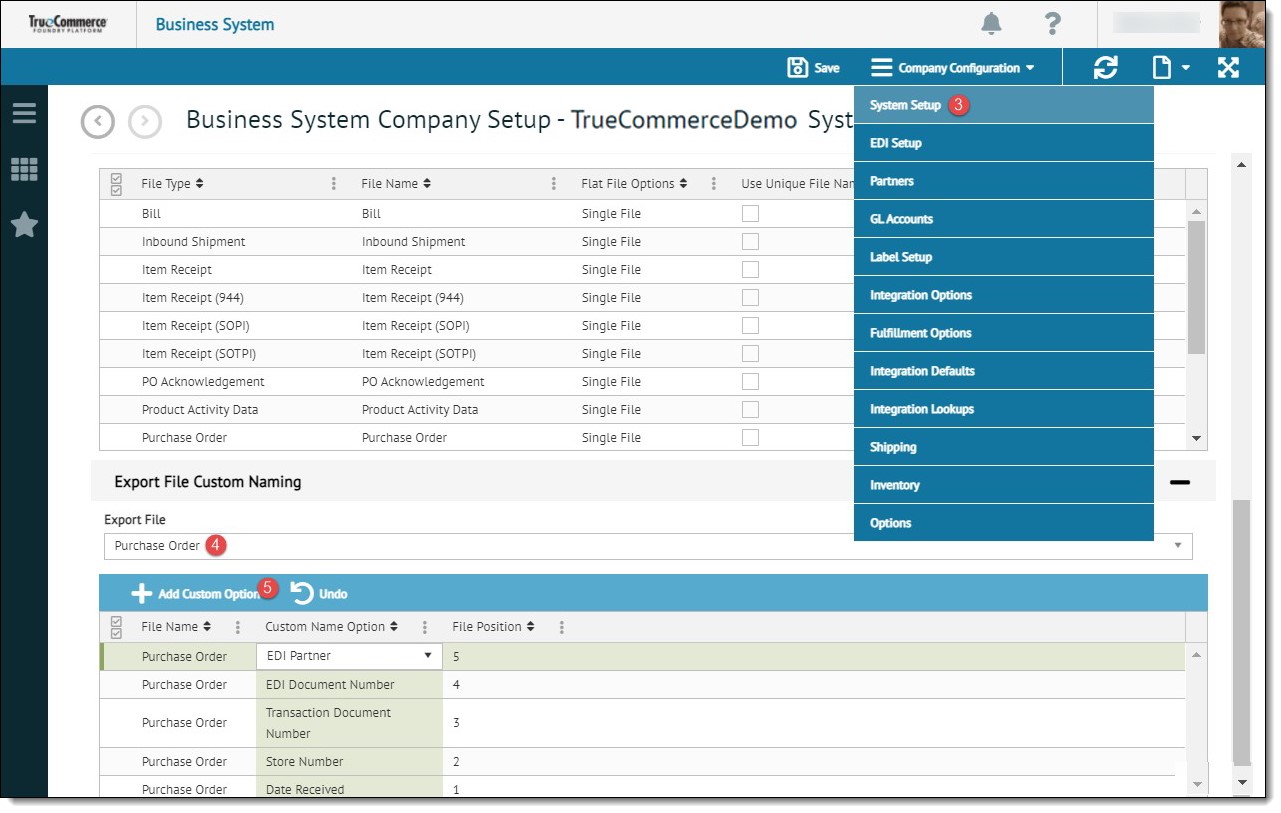This screenshot has height=813, width=1281.
Task: Enable unique file naming for Purchase Order row
Action: pyautogui.click(x=750, y=437)
